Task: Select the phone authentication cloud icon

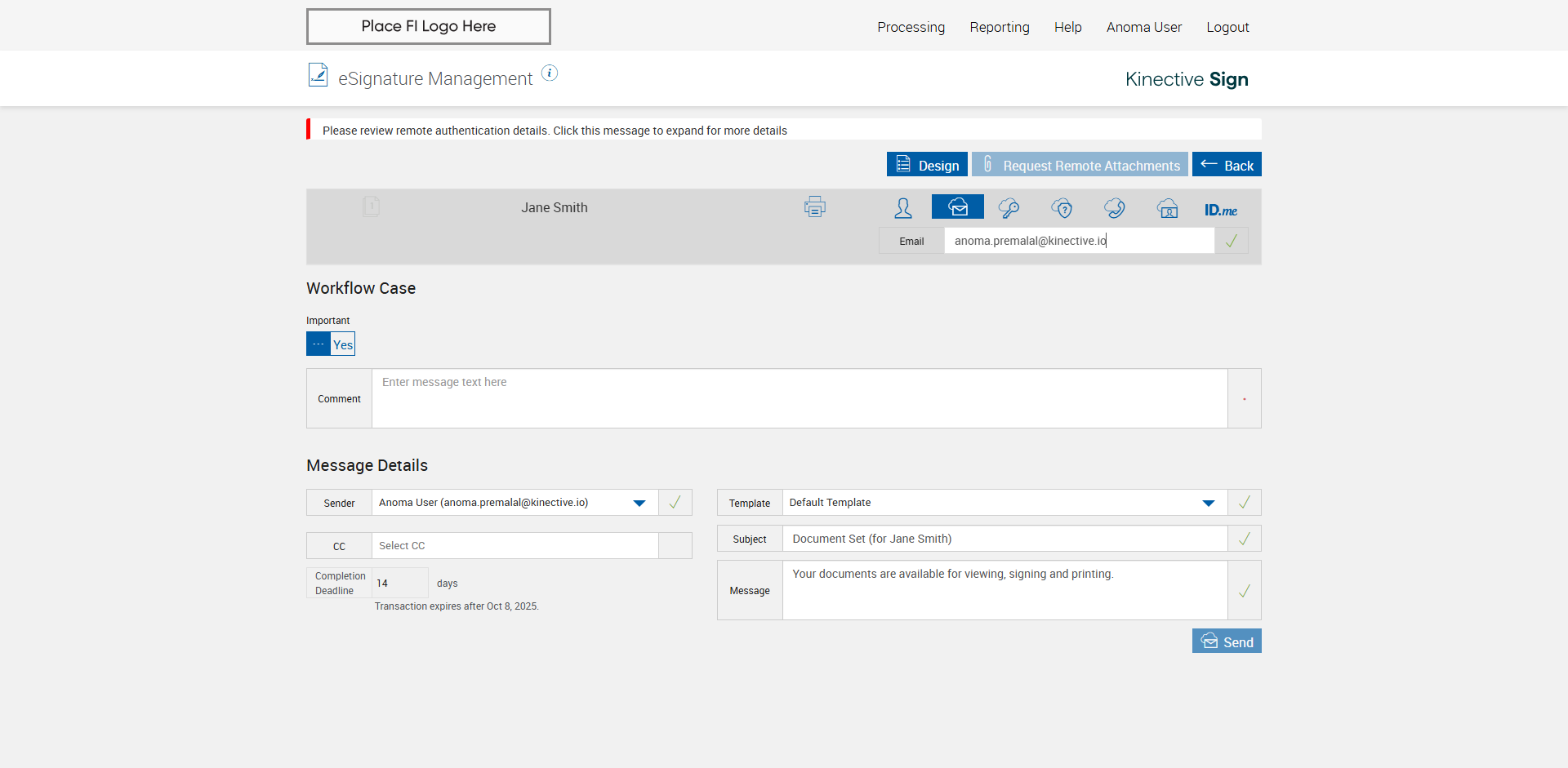Action: pos(1114,208)
